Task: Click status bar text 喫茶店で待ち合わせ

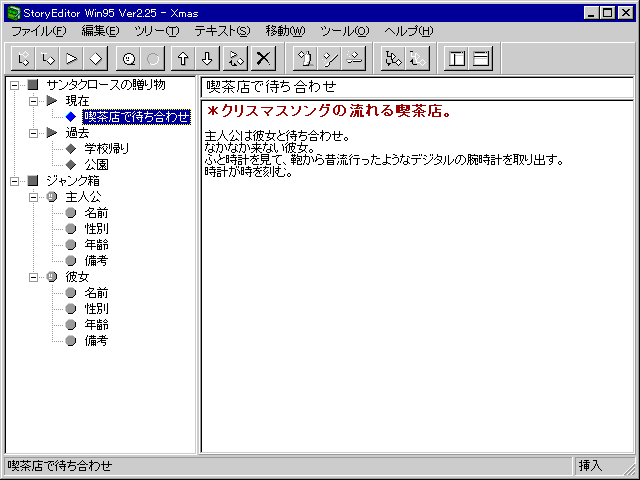Action: (x=60, y=465)
